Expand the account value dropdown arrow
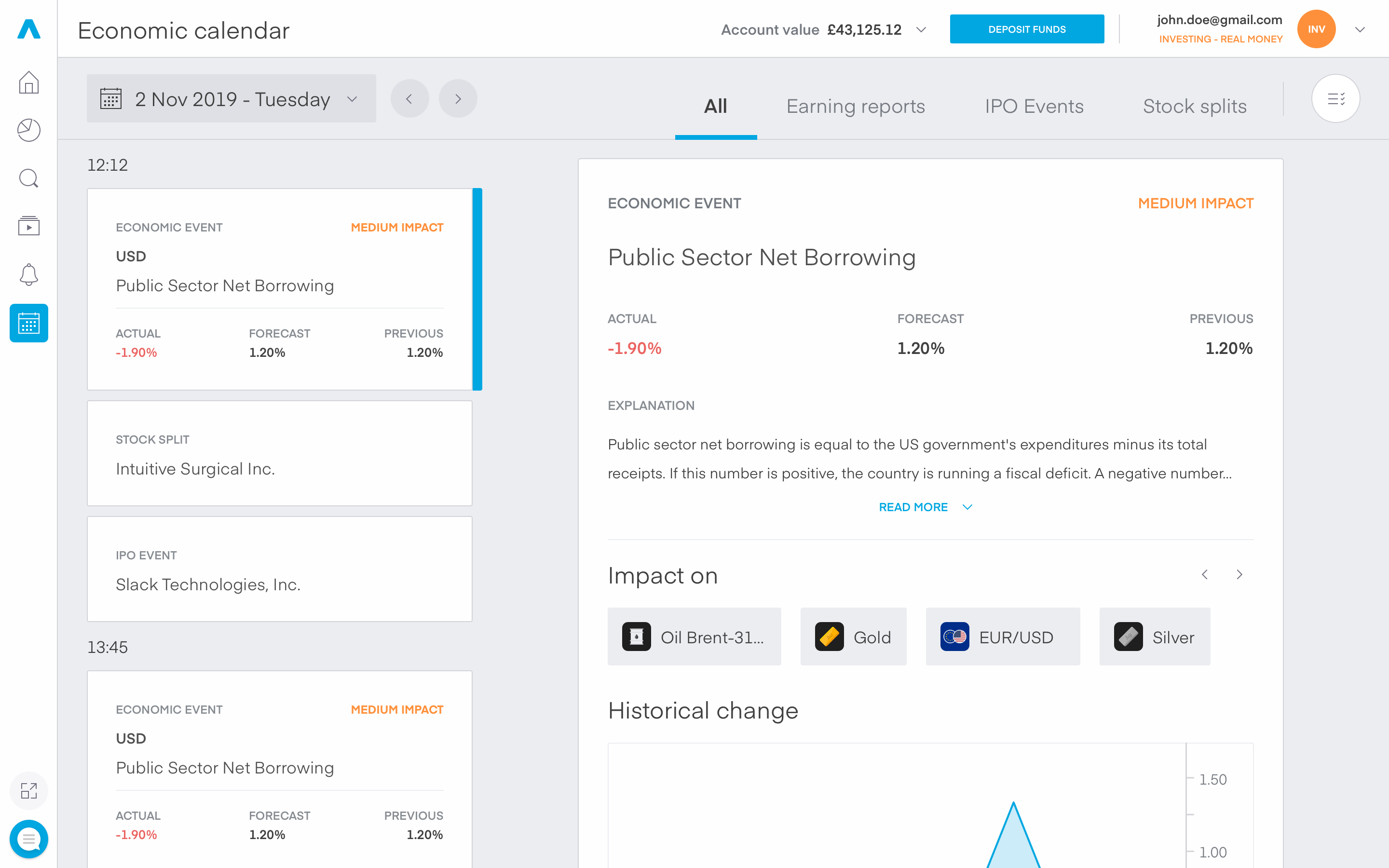Image resolution: width=1389 pixels, height=868 pixels. [x=921, y=29]
